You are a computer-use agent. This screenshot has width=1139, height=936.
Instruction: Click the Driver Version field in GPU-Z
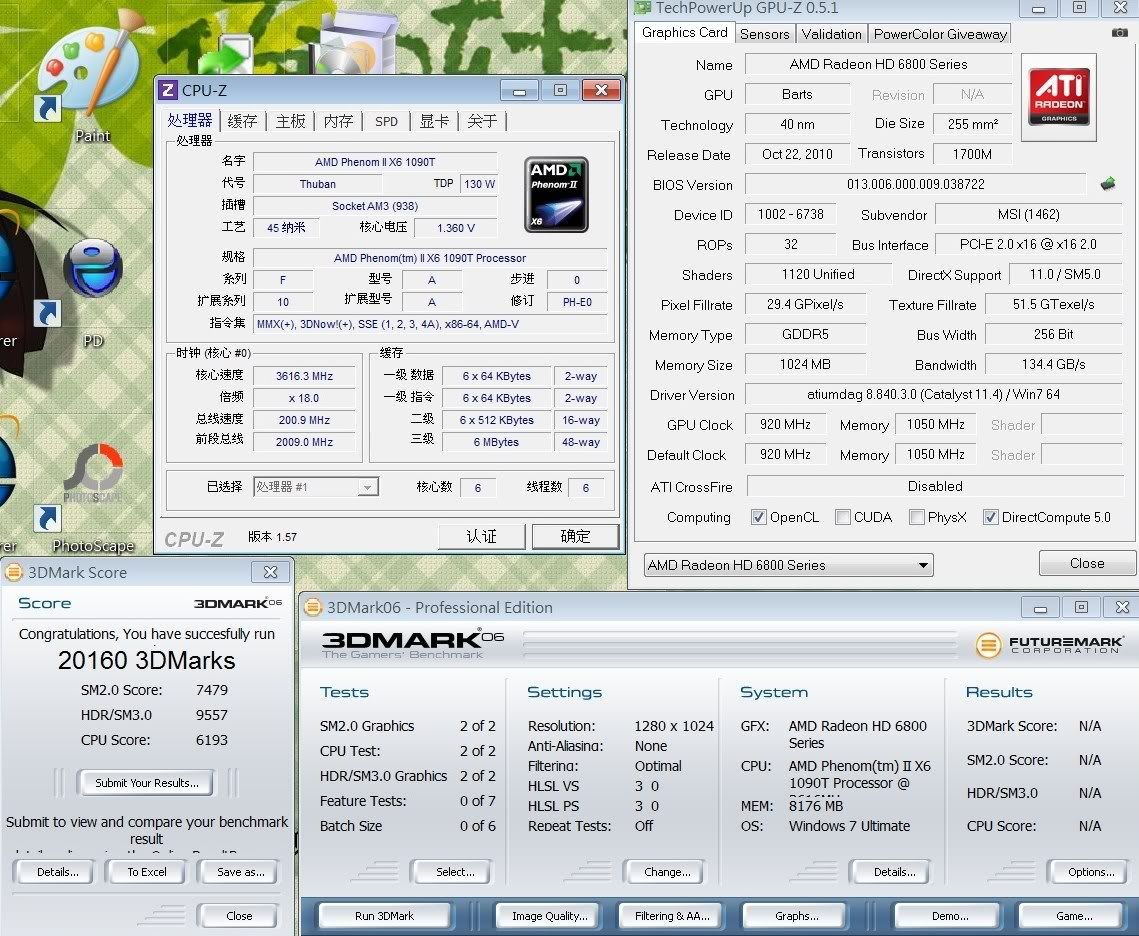coord(933,394)
